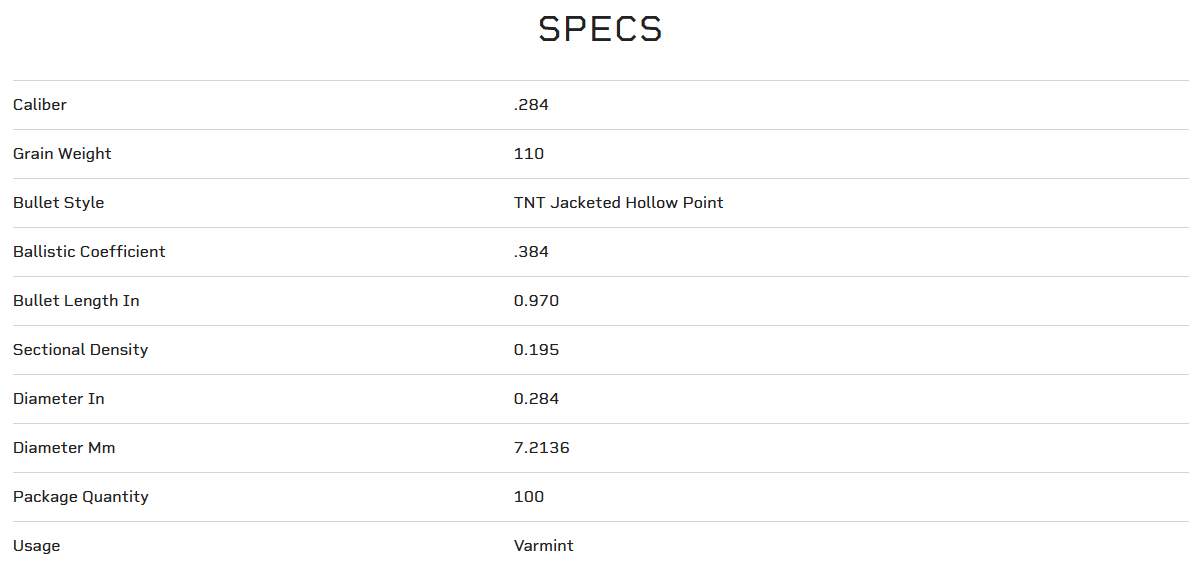Click the .384 ballistic coefficient value
The width and height of the screenshot is (1195, 564).
[531, 252]
